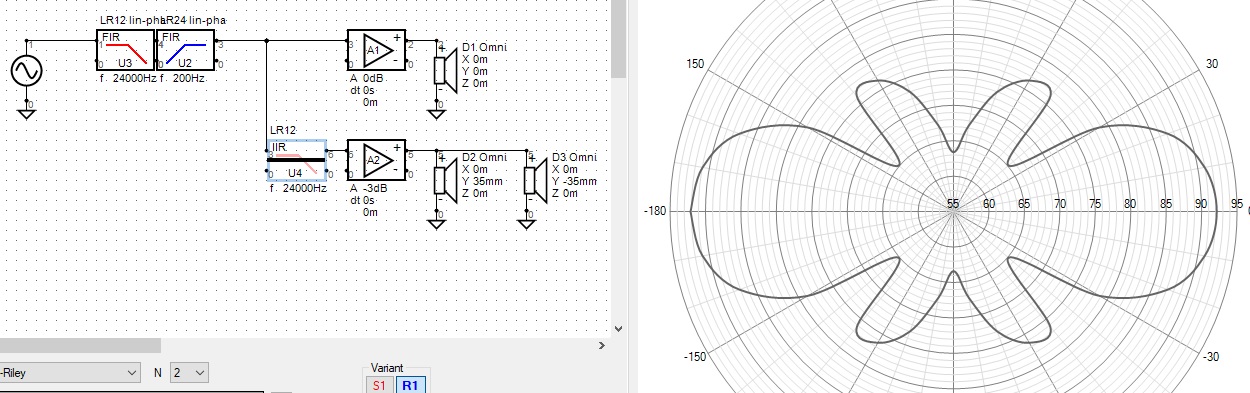Select the U3 FIR low-pass filter block

click(x=126, y=50)
